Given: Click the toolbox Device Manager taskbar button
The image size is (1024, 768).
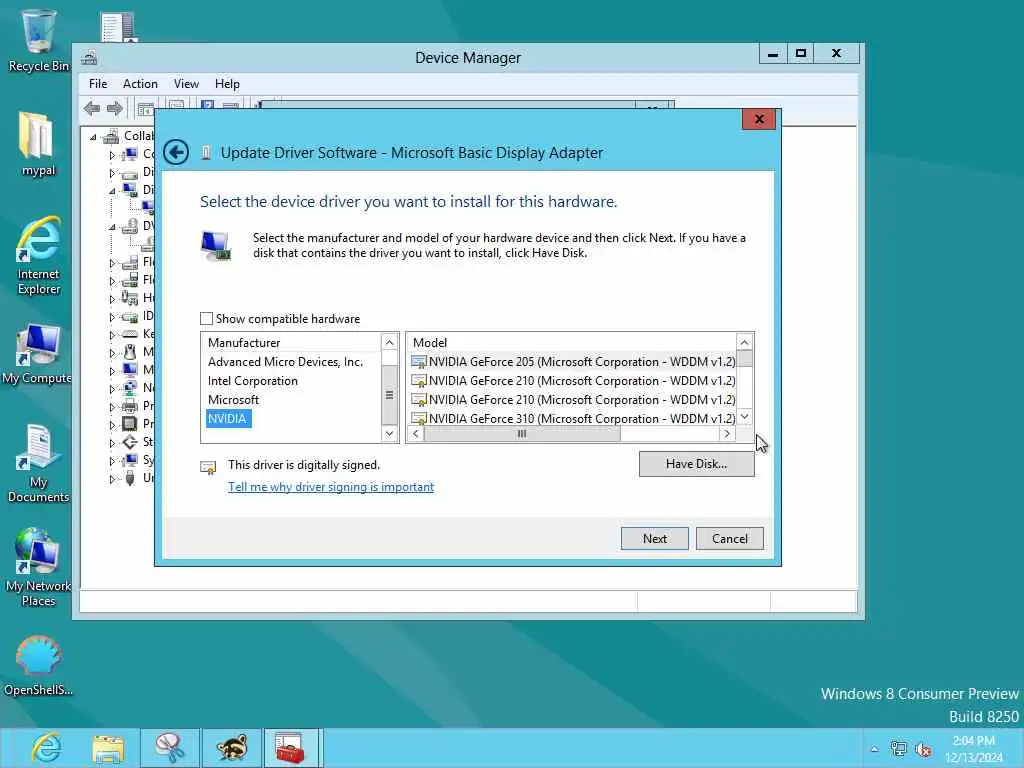Looking at the screenshot, I should point(291,748).
